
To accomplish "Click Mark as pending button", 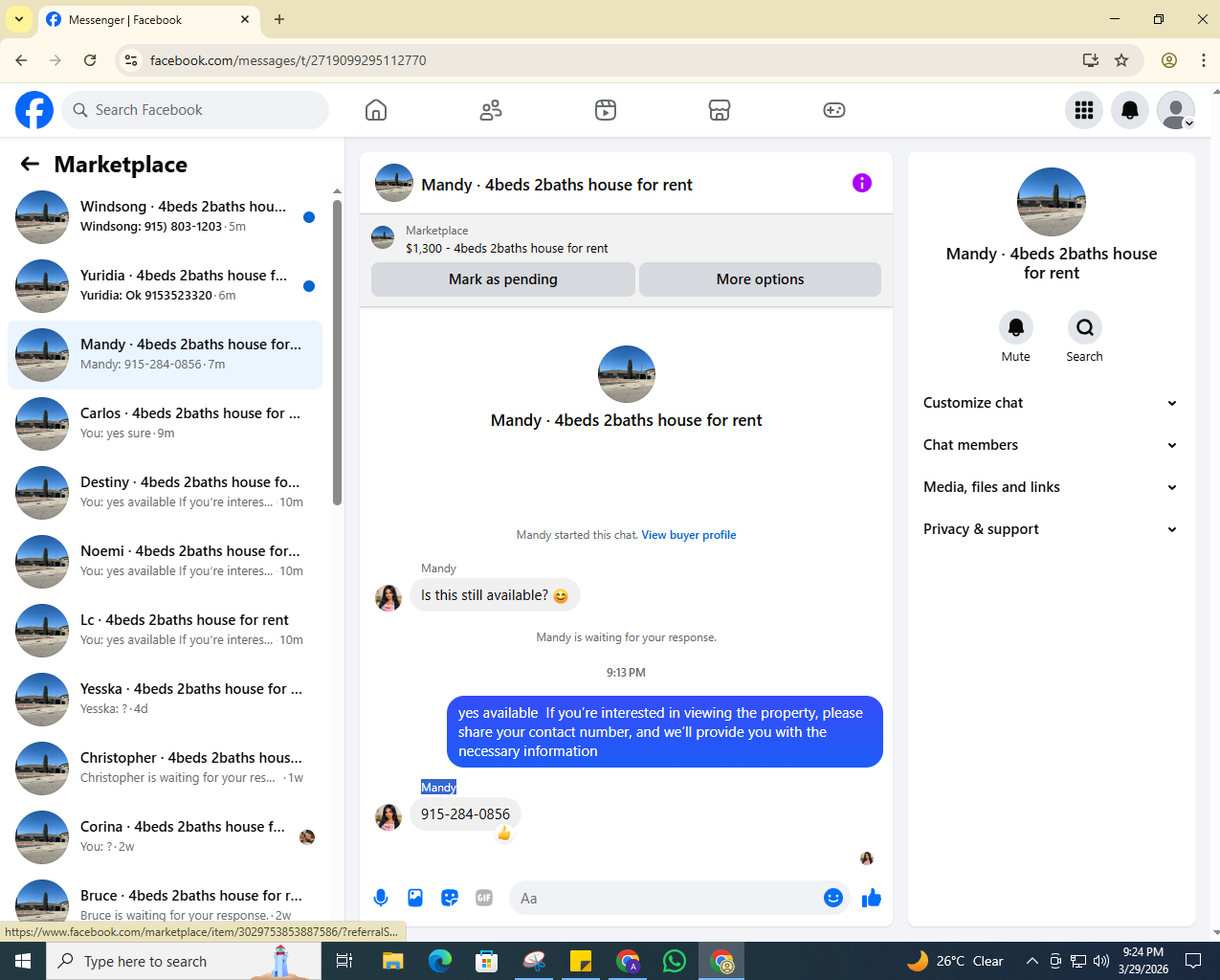I will (x=503, y=279).
